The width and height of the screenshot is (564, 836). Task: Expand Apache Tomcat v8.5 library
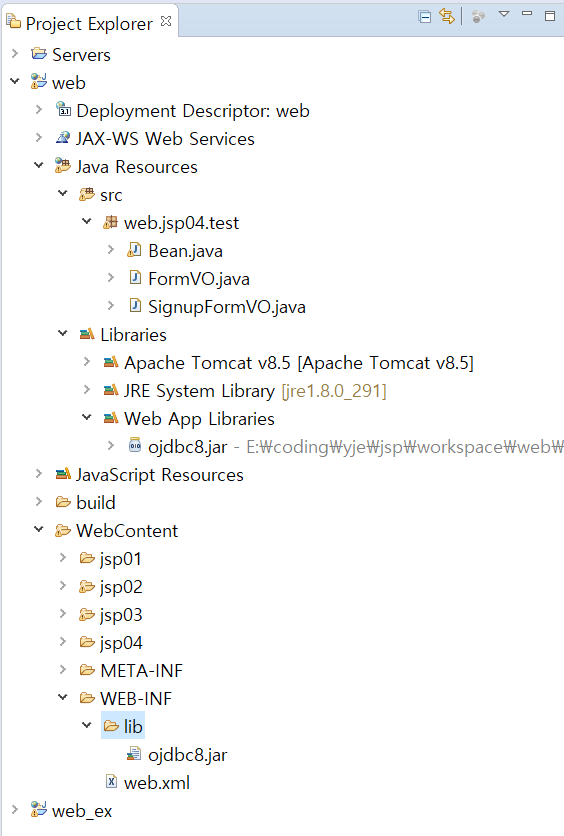[x=87, y=361]
